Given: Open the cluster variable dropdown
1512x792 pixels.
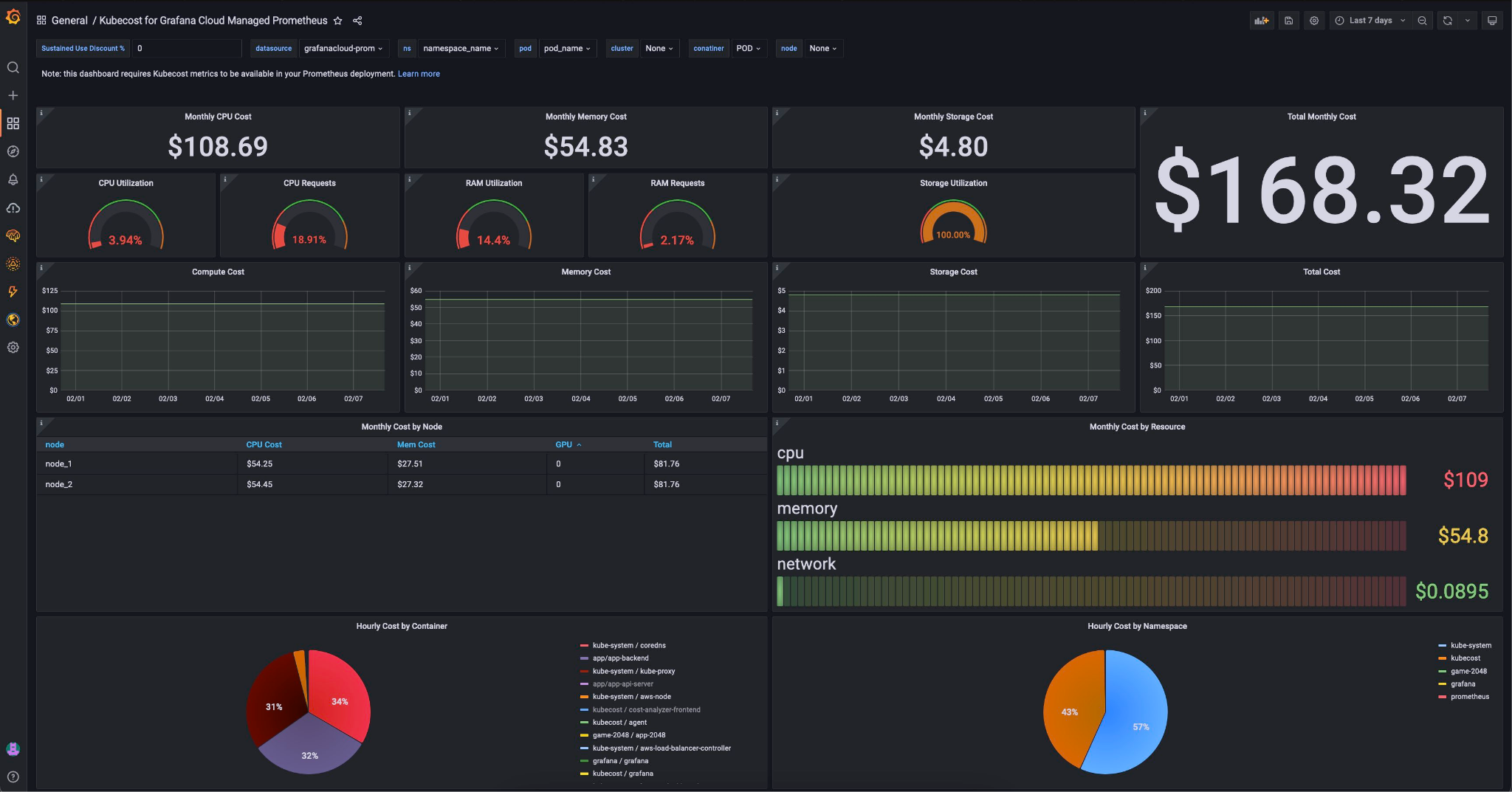Looking at the screenshot, I should coord(659,48).
